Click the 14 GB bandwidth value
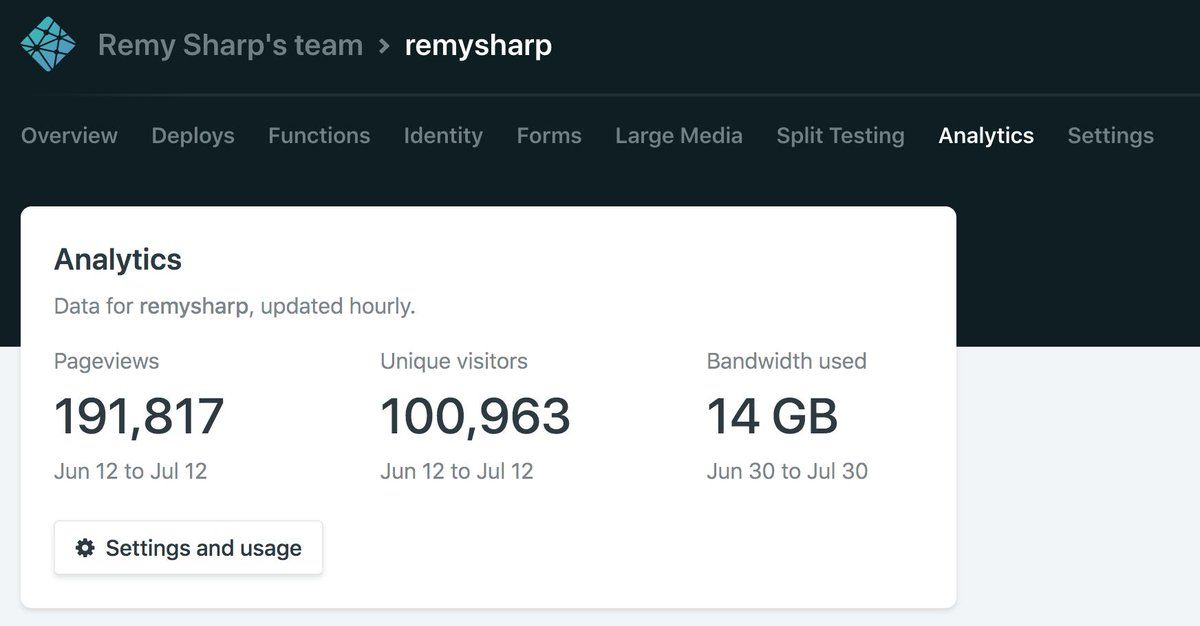Image resolution: width=1200 pixels, height=626 pixels. pyautogui.click(x=772, y=417)
